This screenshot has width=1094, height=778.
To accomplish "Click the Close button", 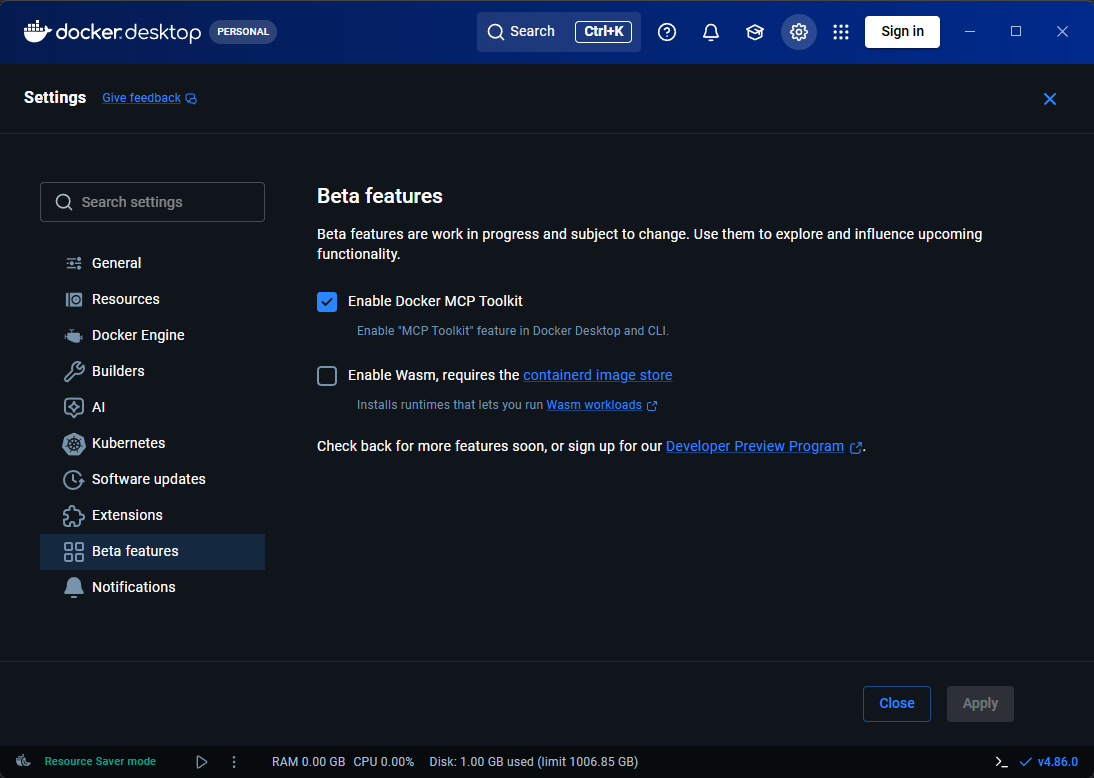I will coord(897,703).
